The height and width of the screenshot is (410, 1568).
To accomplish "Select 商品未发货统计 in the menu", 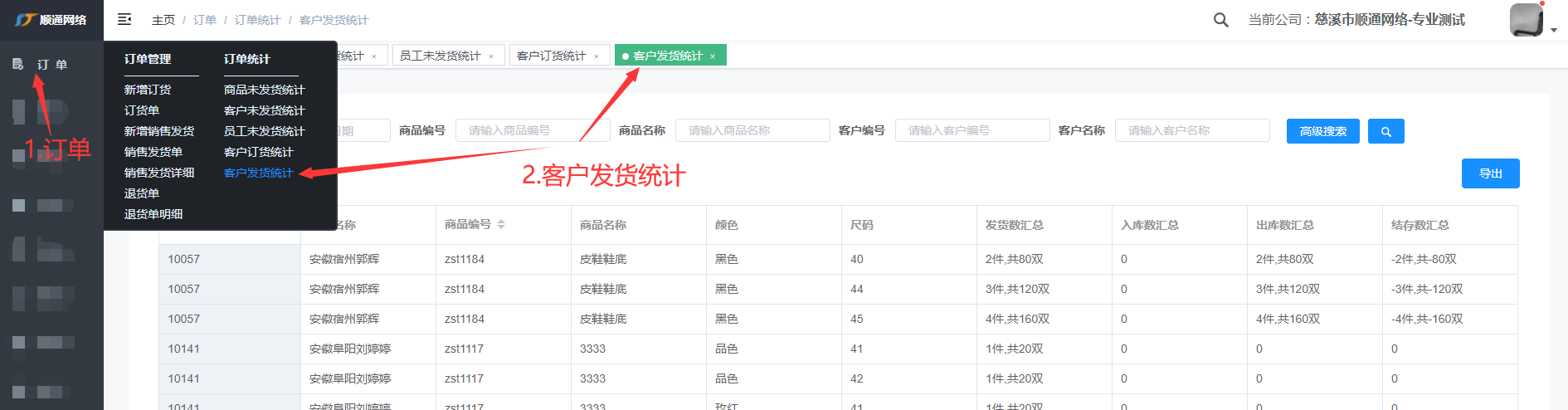I will 264,90.
